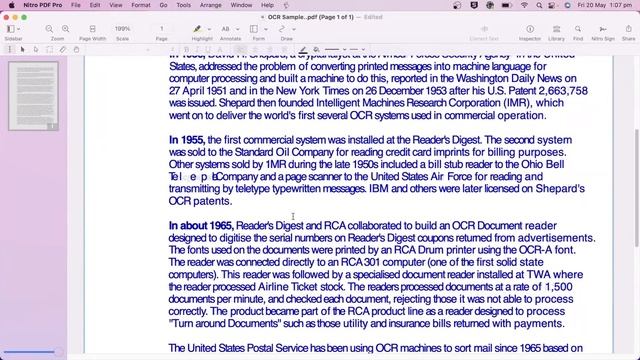Click the bold text "In 1955,"
The height and width of the screenshot is (360, 640).
click(x=187, y=140)
